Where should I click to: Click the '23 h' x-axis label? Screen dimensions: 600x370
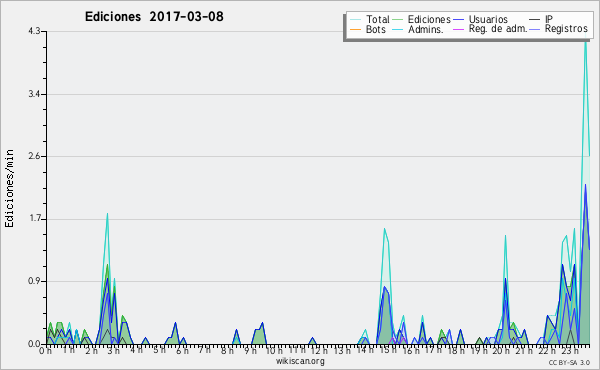click(x=569, y=350)
